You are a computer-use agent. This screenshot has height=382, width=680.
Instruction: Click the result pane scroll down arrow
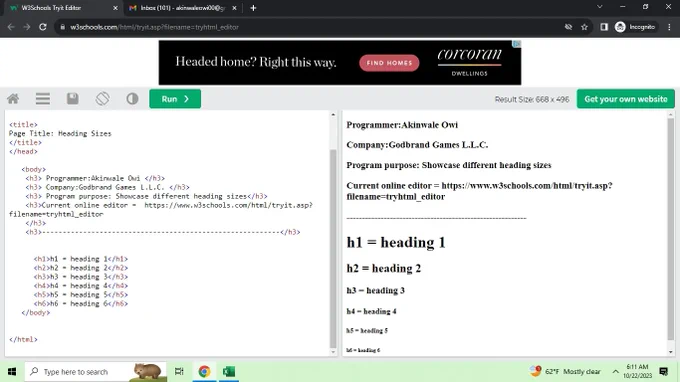pyautogui.click(x=671, y=352)
